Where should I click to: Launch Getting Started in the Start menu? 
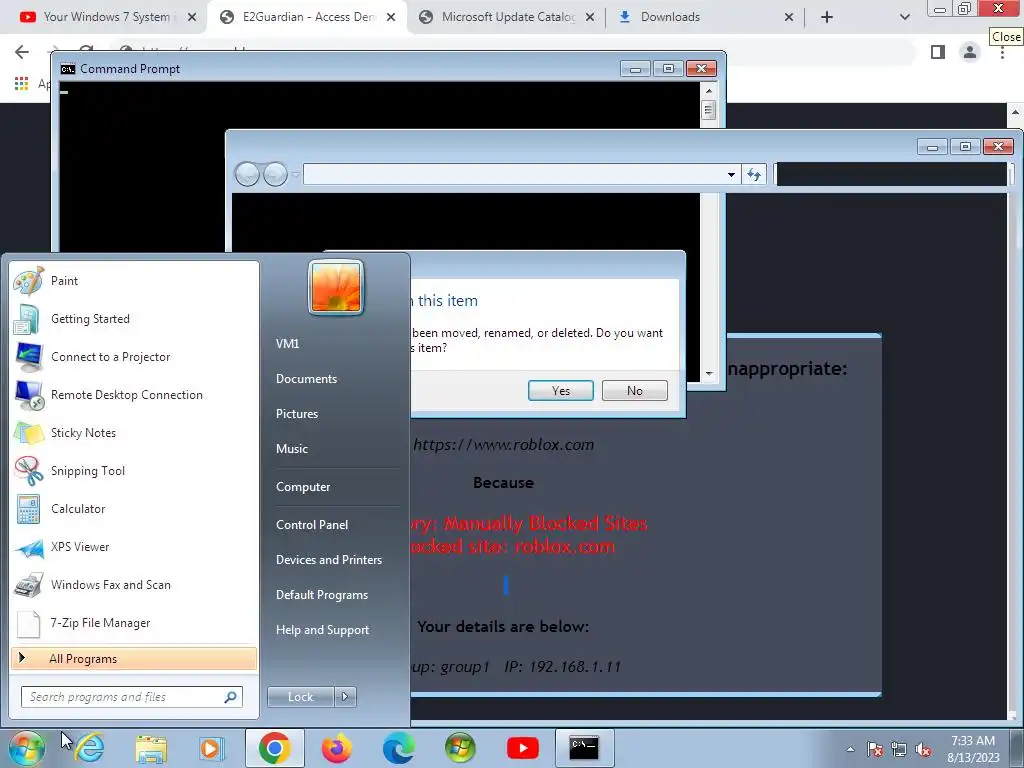tap(134, 319)
